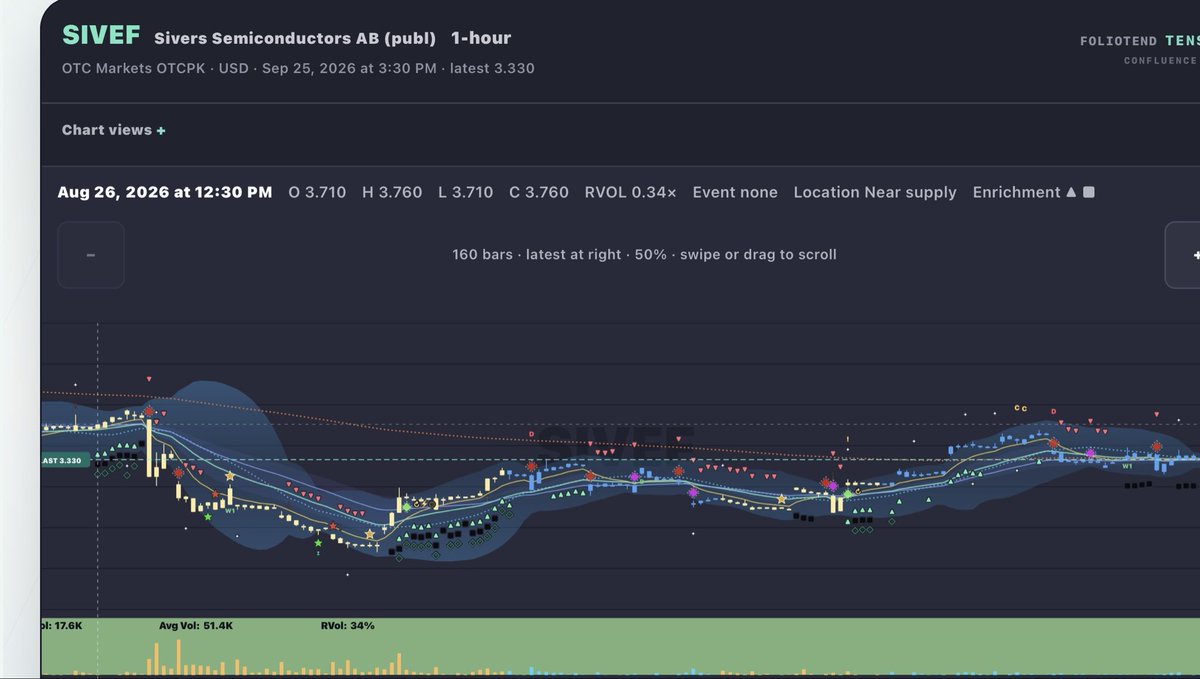Click the H 3.760 high value
This screenshot has width=1200, height=679.
(x=392, y=192)
